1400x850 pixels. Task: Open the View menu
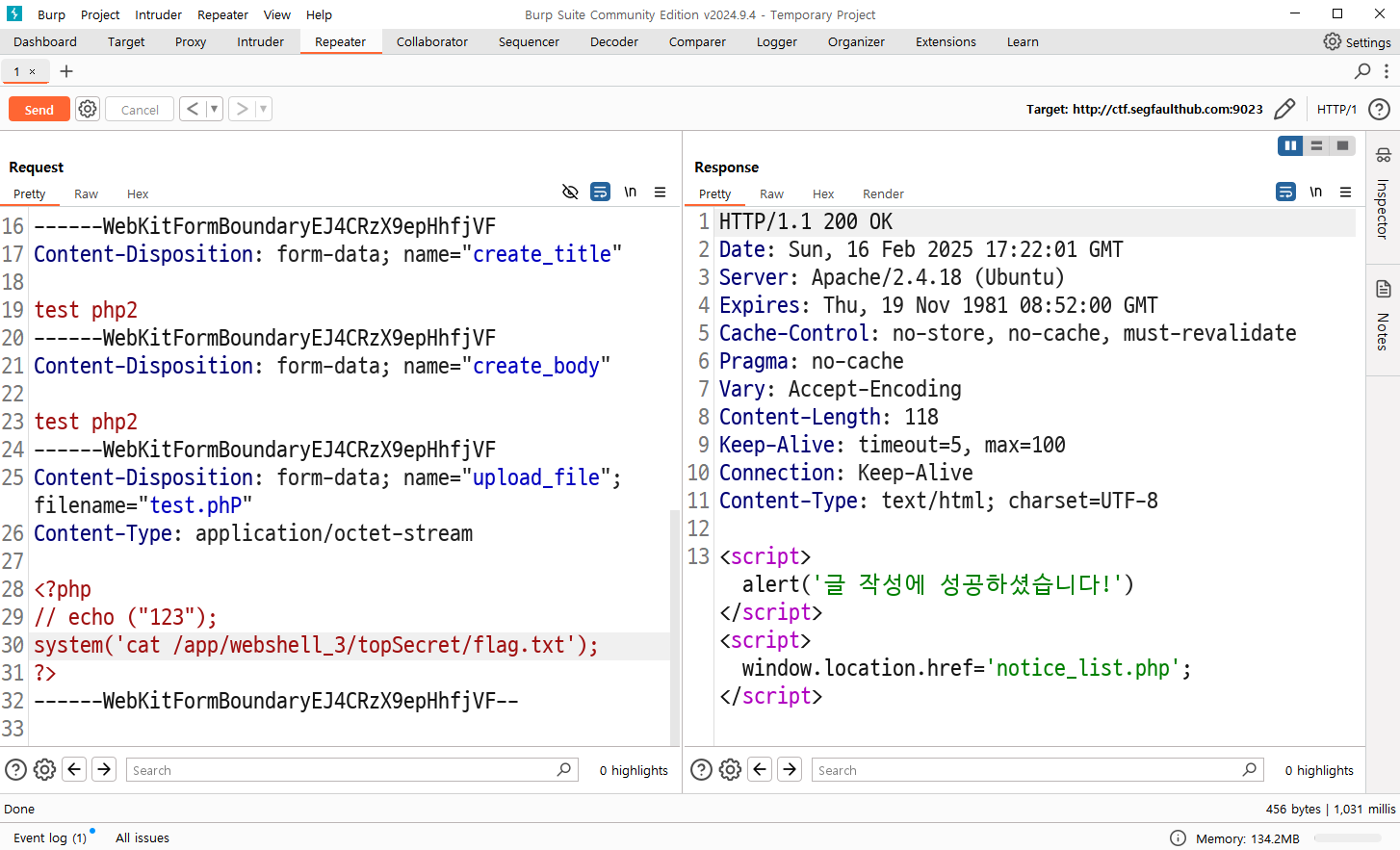[x=277, y=14]
